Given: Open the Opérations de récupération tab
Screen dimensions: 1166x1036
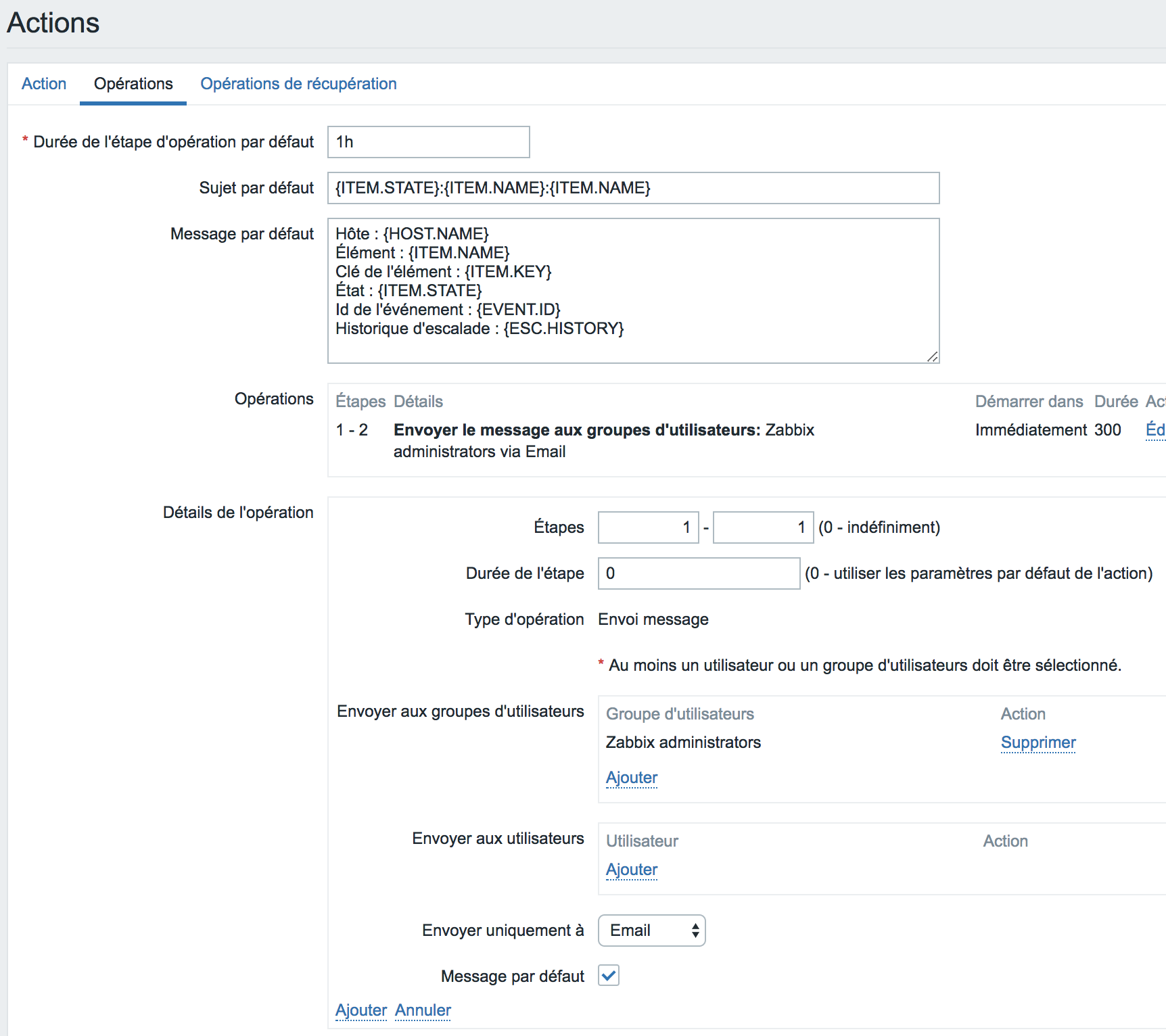Looking at the screenshot, I should tap(298, 84).
